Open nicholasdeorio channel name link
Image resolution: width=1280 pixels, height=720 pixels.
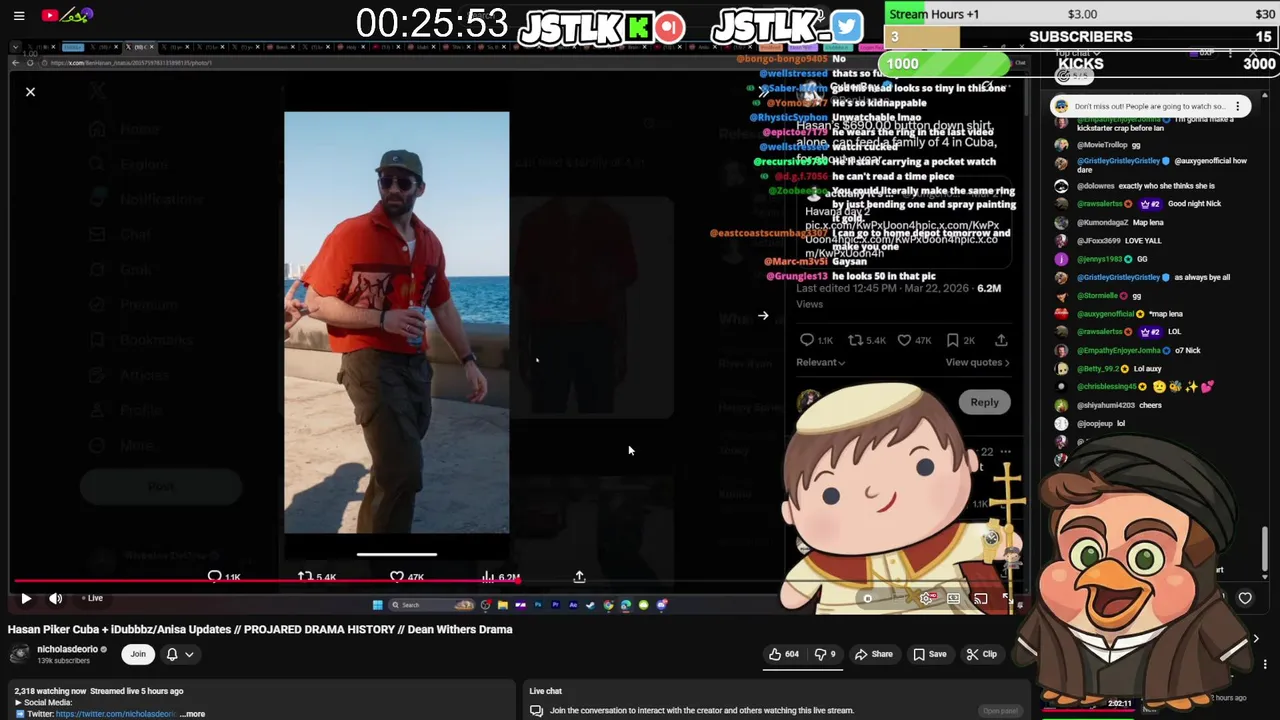pyautogui.click(x=68, y=649)
